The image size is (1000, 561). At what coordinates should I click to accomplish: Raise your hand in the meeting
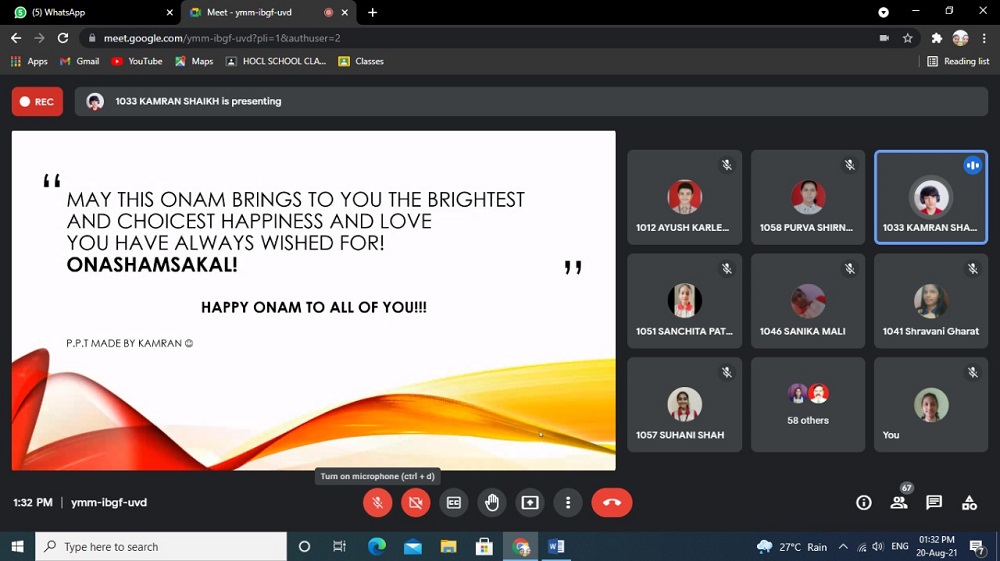click(492, 502)
